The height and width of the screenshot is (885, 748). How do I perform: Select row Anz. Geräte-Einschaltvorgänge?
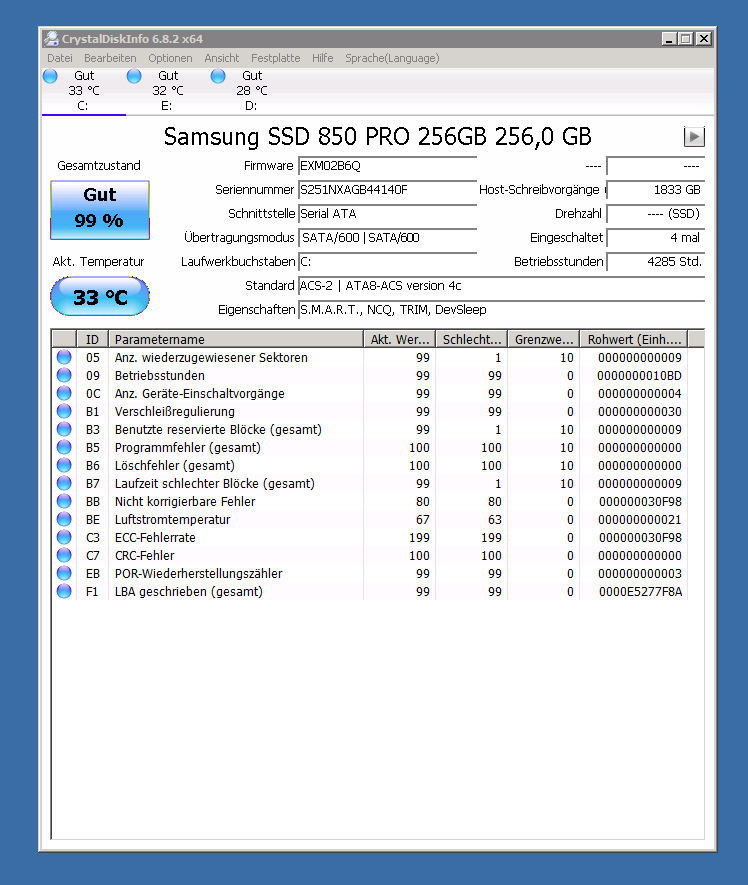370,393
